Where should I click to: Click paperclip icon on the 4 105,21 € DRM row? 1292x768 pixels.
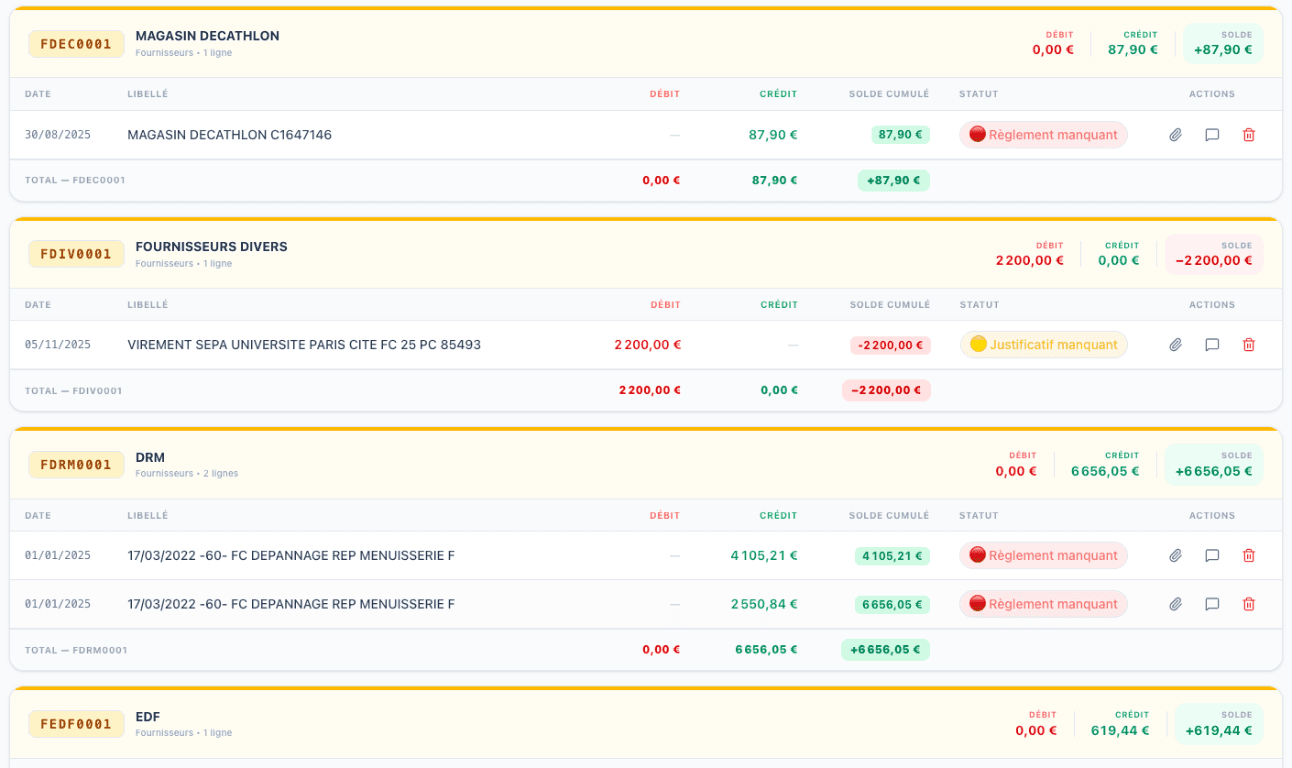[x=1176, y=556]
